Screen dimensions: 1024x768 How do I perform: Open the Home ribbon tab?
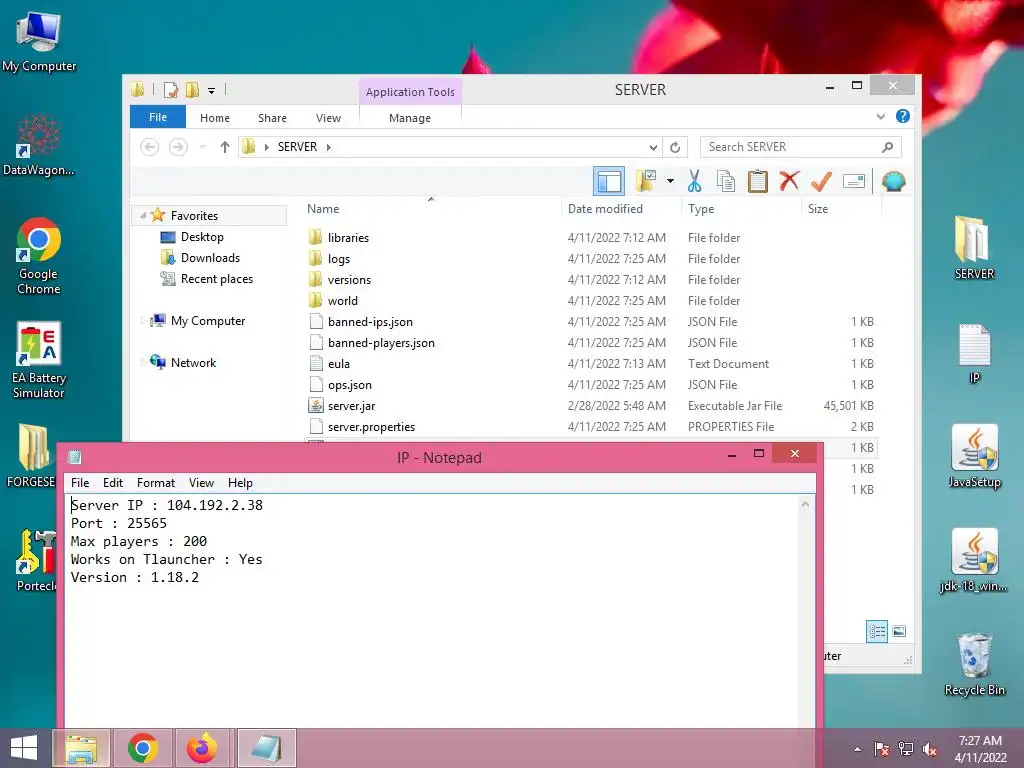click(215, 118)
